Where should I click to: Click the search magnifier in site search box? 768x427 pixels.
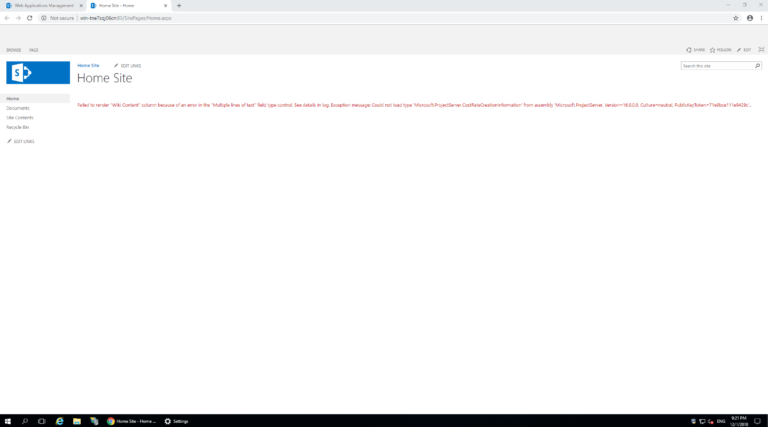click(x=757, y=66)
